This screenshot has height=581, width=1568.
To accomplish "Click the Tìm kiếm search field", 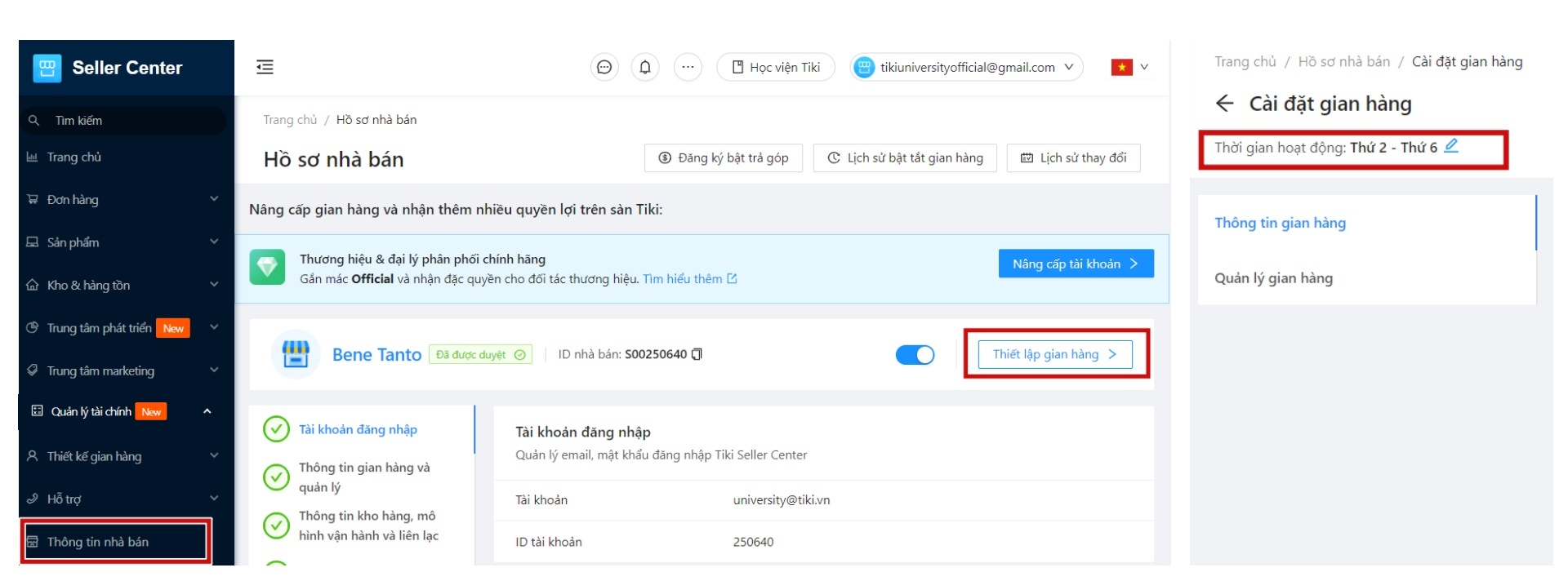I will click(x=122, y=120).
